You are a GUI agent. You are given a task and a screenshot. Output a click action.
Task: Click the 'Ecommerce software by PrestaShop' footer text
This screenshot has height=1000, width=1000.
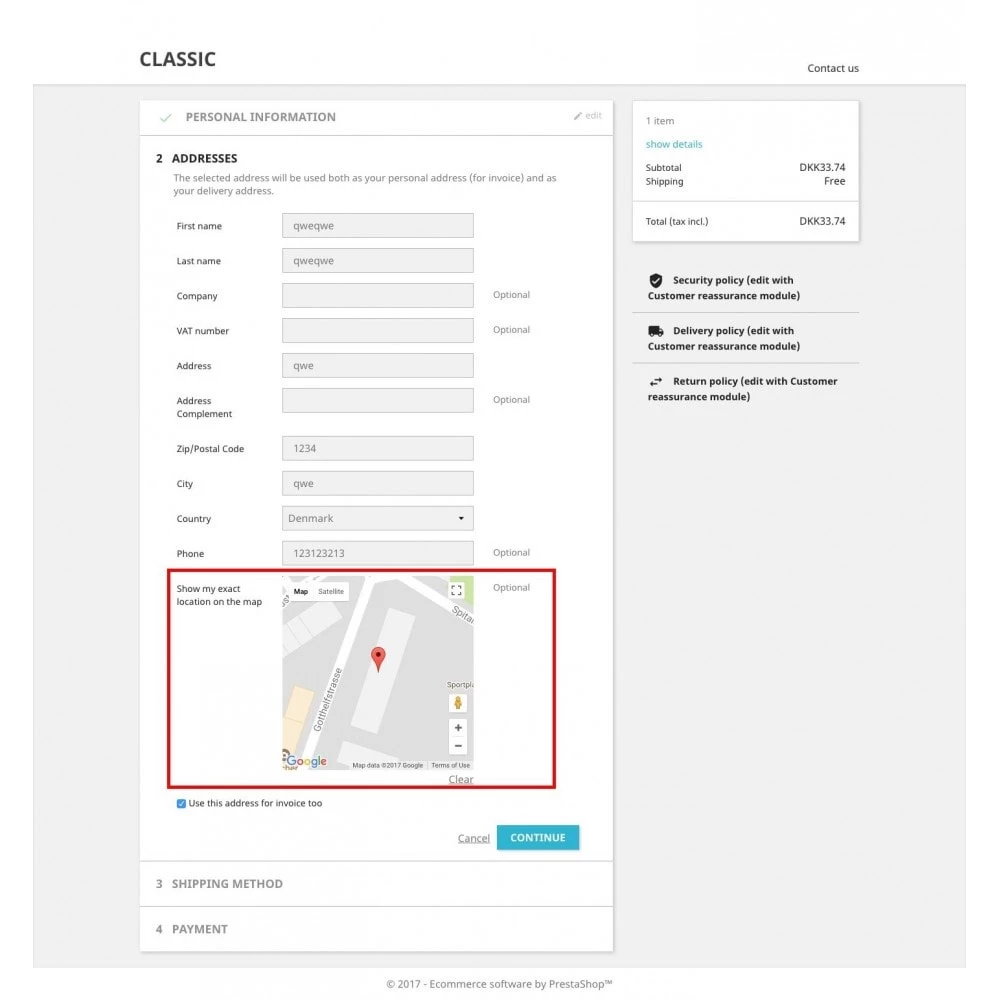520,984
